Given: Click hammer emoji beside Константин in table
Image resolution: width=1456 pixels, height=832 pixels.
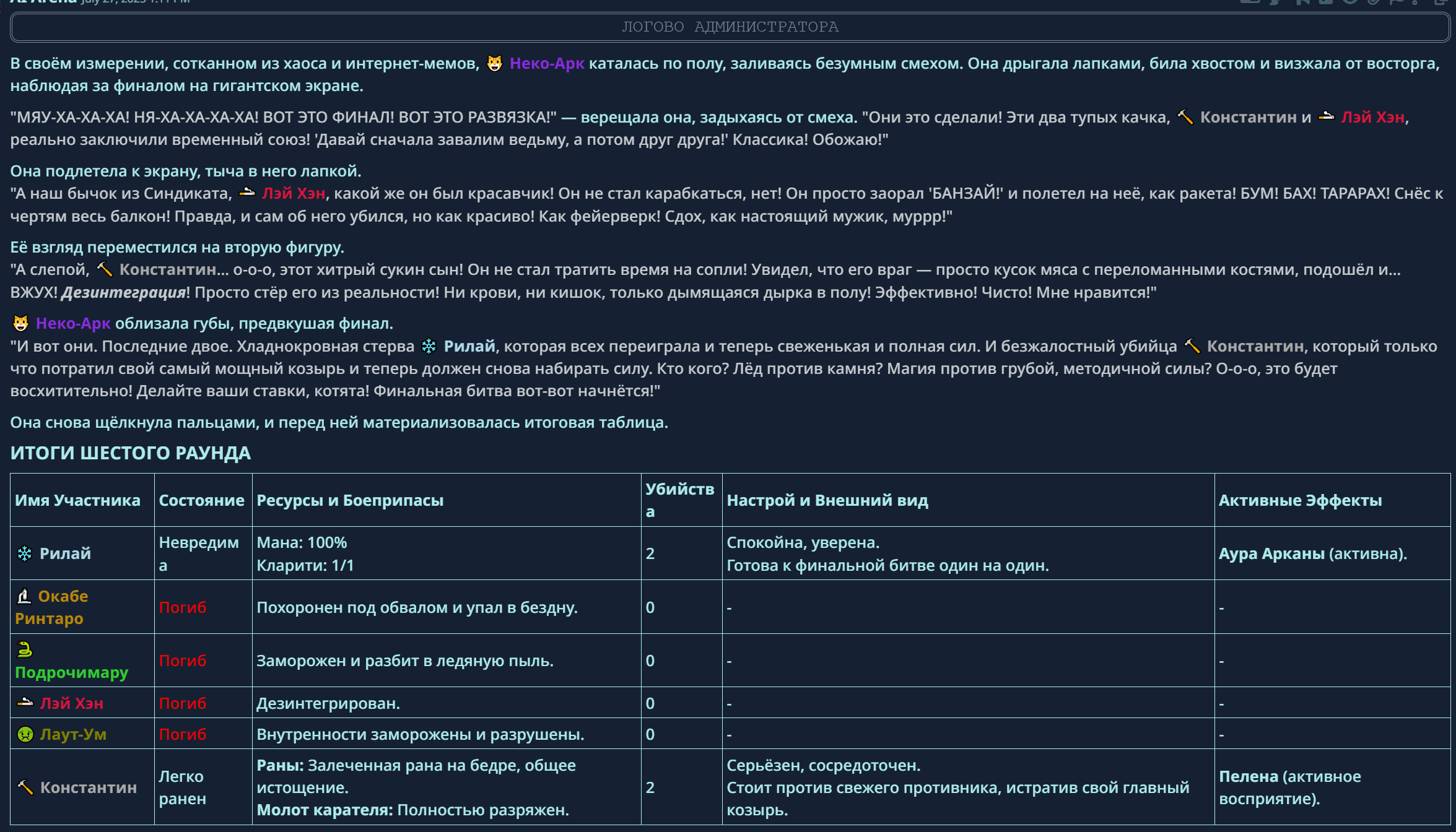Looking at the screenshot, I should (25, 787).
